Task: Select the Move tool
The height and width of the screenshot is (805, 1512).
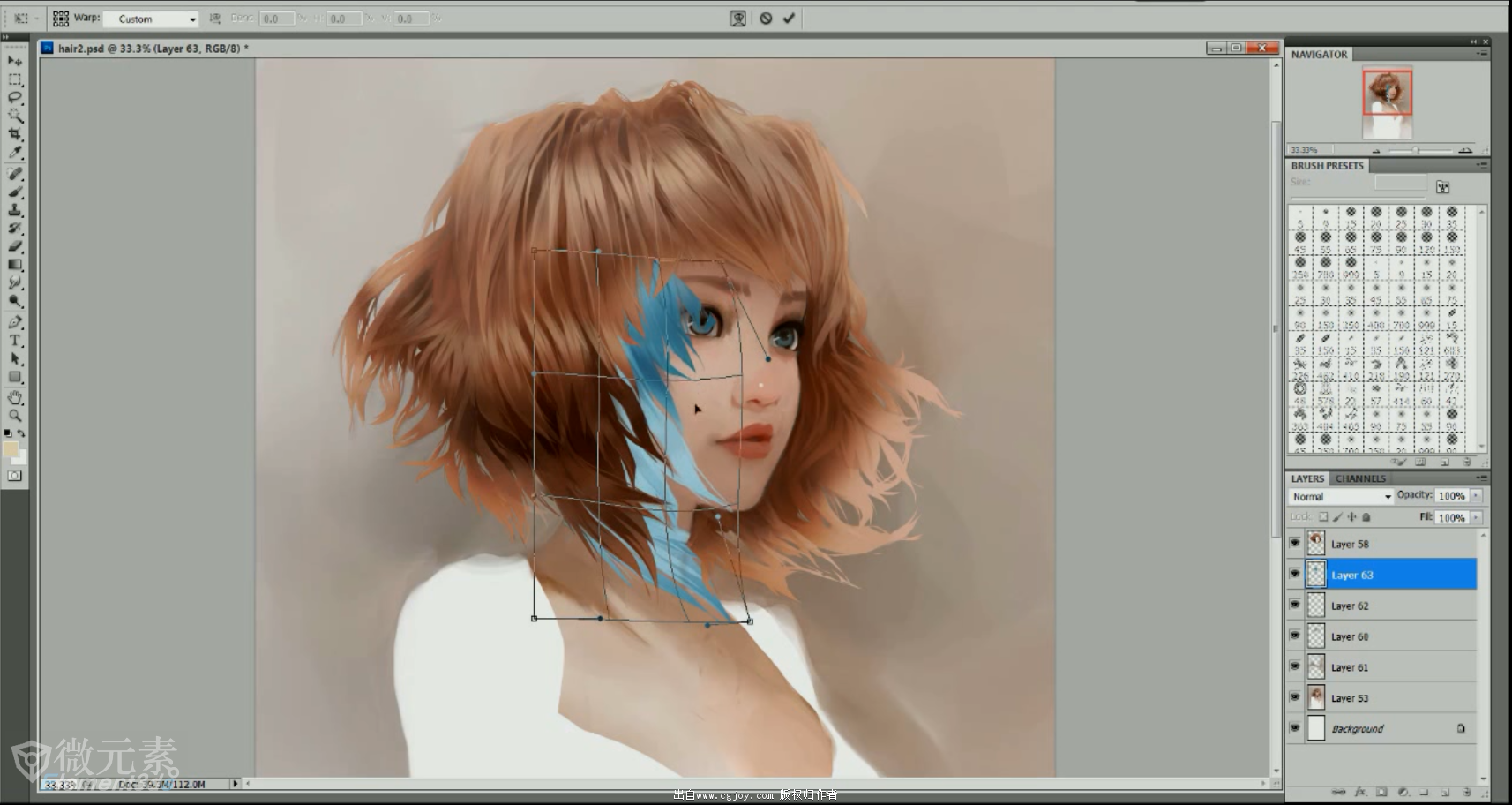Action: point(15,61)
